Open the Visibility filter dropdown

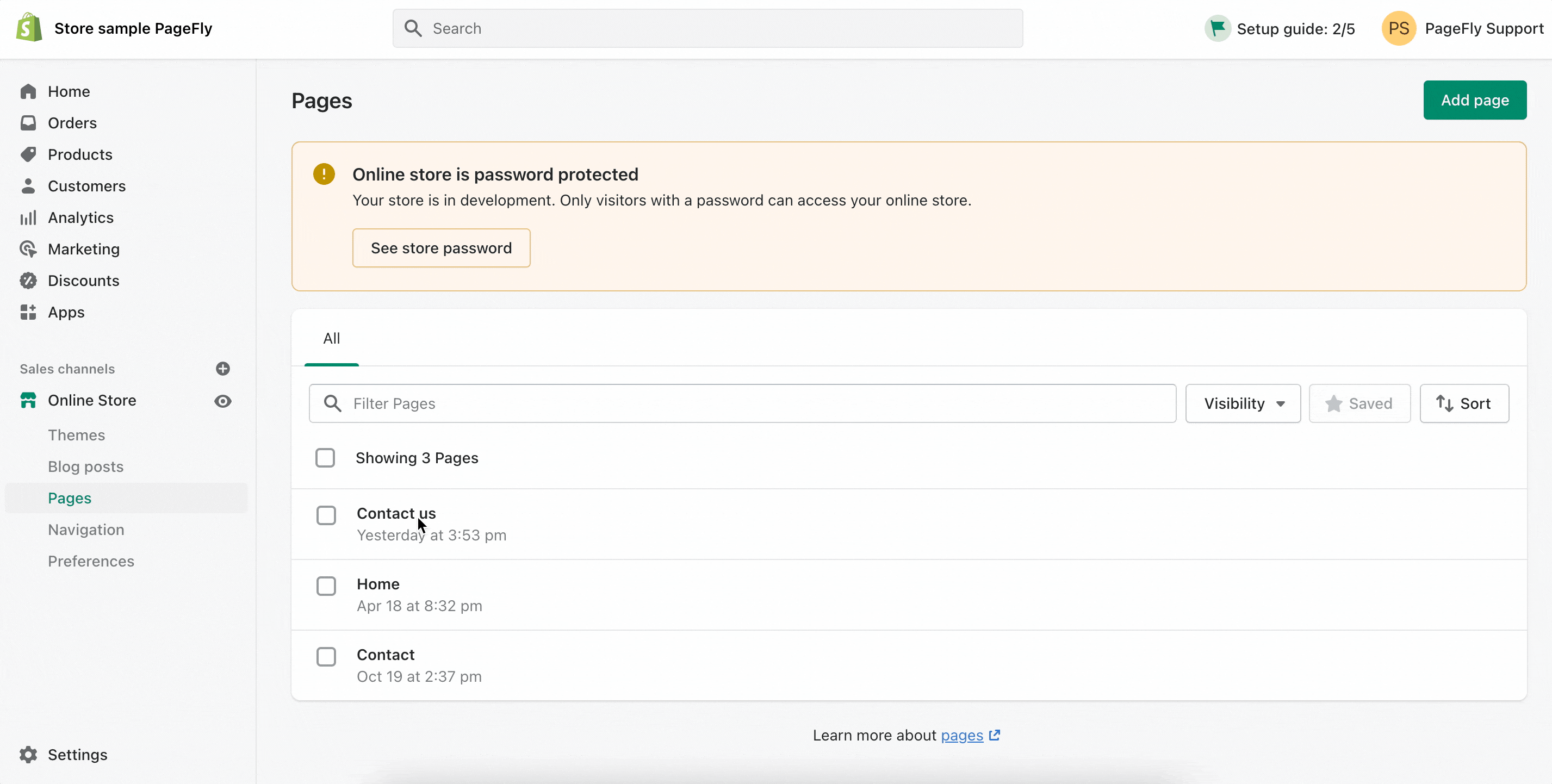1243,403
